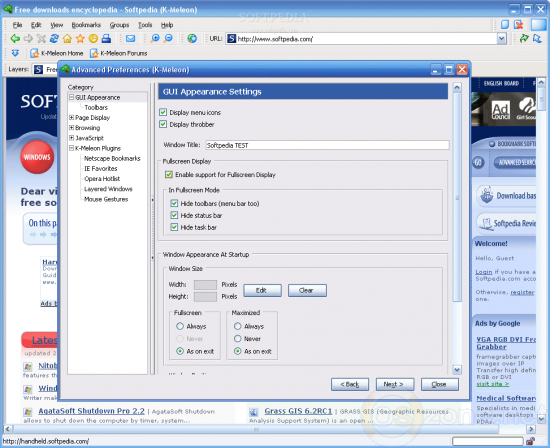
Task: Select Toolbars in category tree
Action: tap(96, 107)
